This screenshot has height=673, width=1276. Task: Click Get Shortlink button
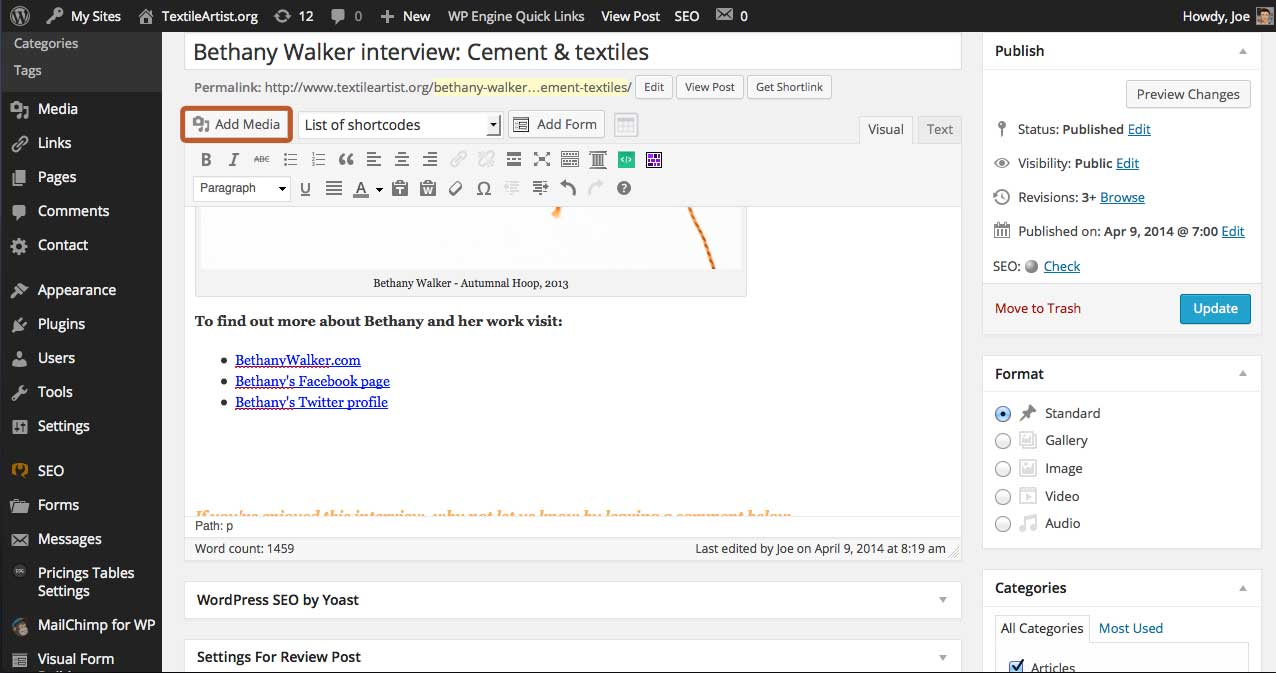click(x=789, y=87)
